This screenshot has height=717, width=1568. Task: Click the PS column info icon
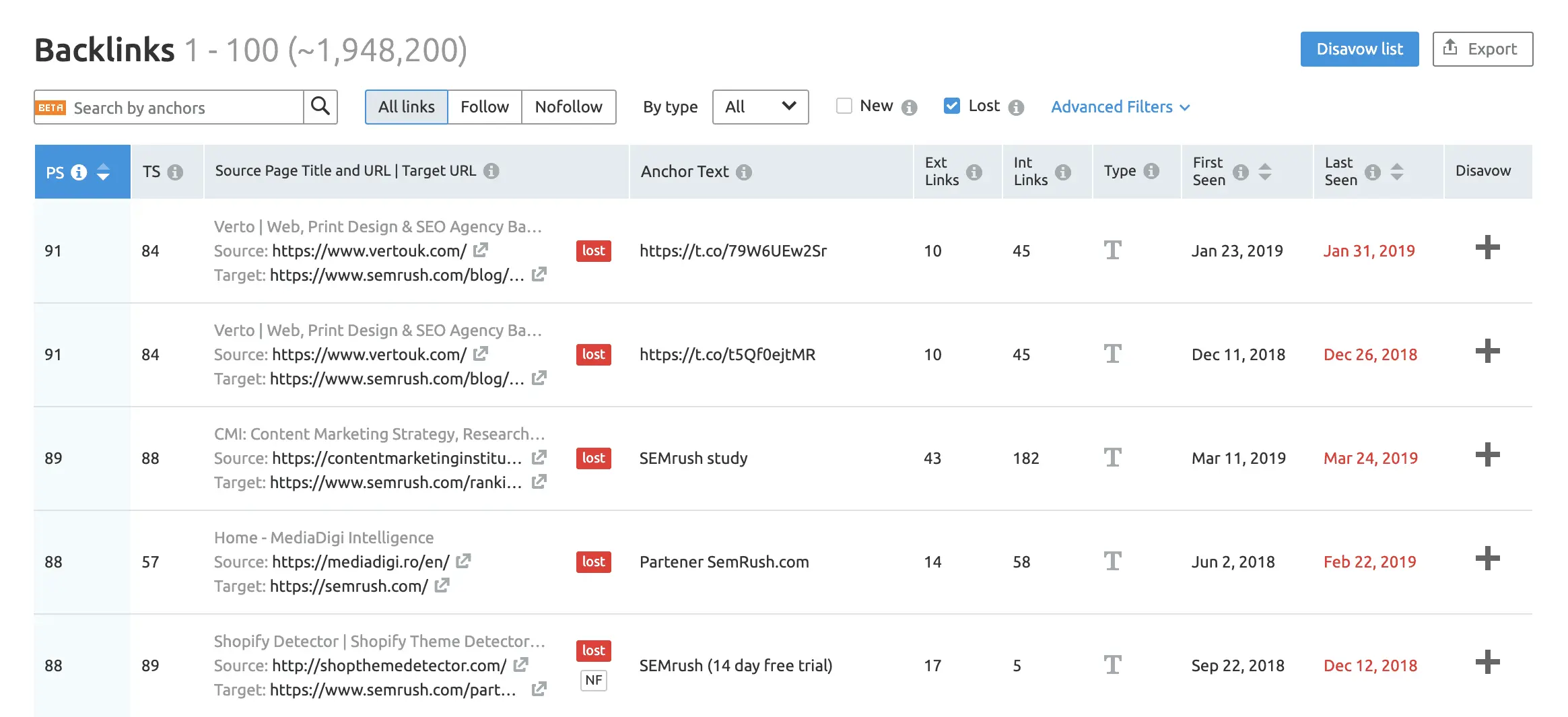(79, 172)
